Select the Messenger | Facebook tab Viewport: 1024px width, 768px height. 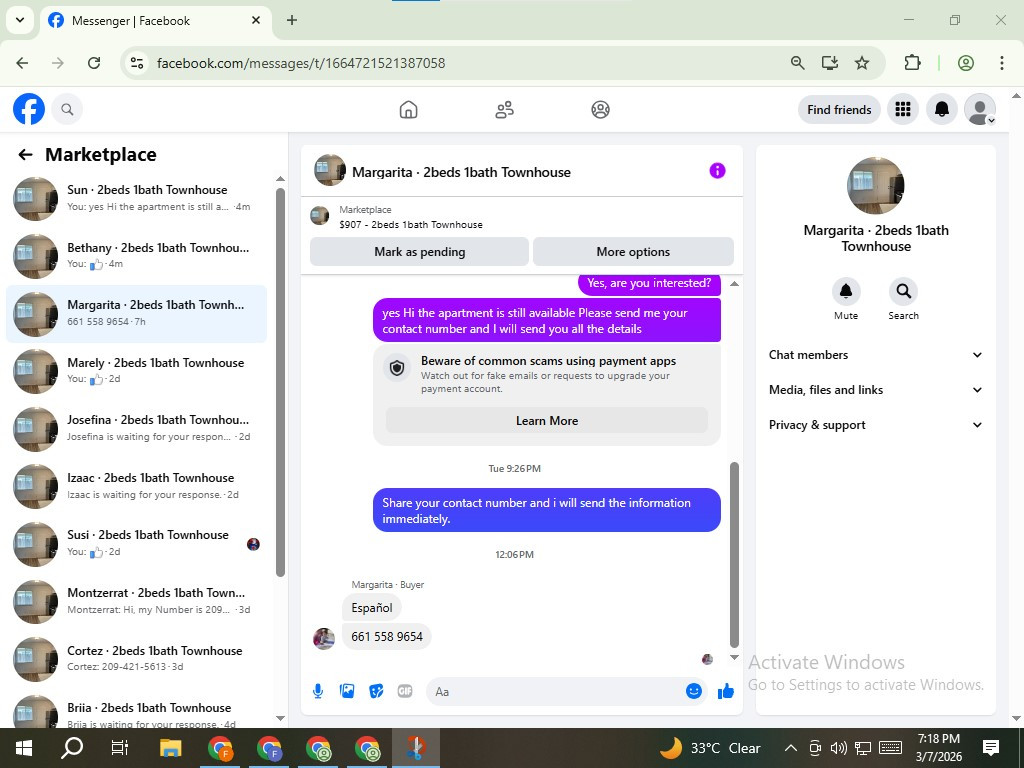pyautogui.click(x=155, y=21)
